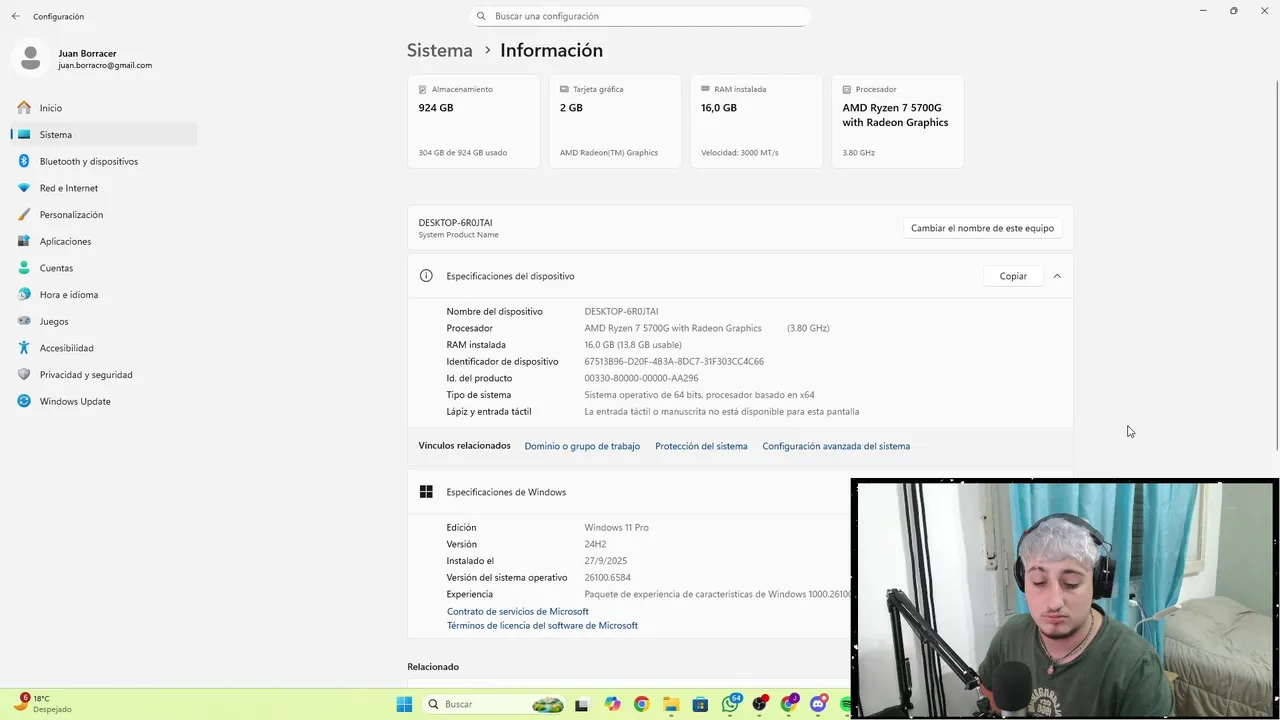
Task: Click the Aplicaciones icon in sidebar
Action: click(x=24, y=241)
